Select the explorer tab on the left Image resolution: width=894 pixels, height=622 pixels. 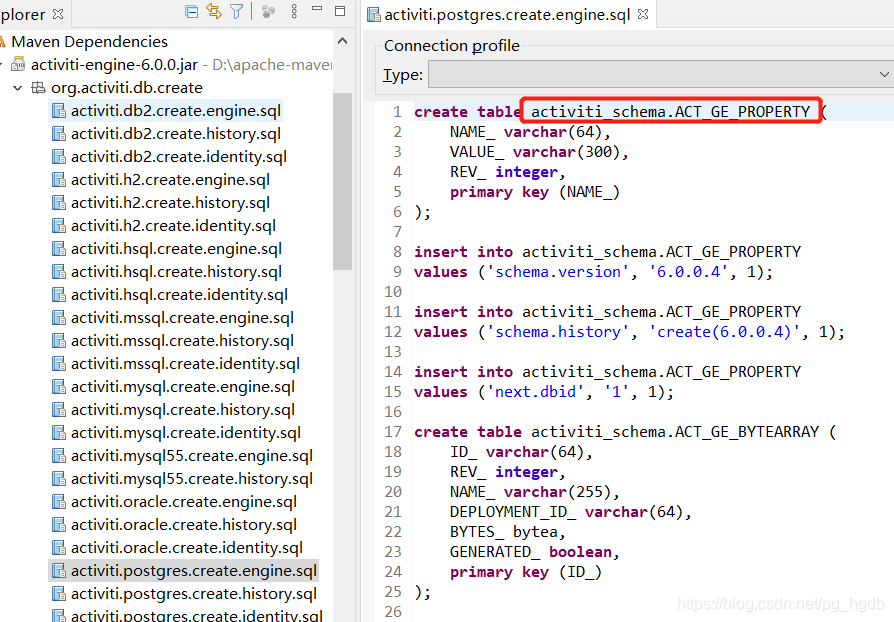click(x=20, y=14)
